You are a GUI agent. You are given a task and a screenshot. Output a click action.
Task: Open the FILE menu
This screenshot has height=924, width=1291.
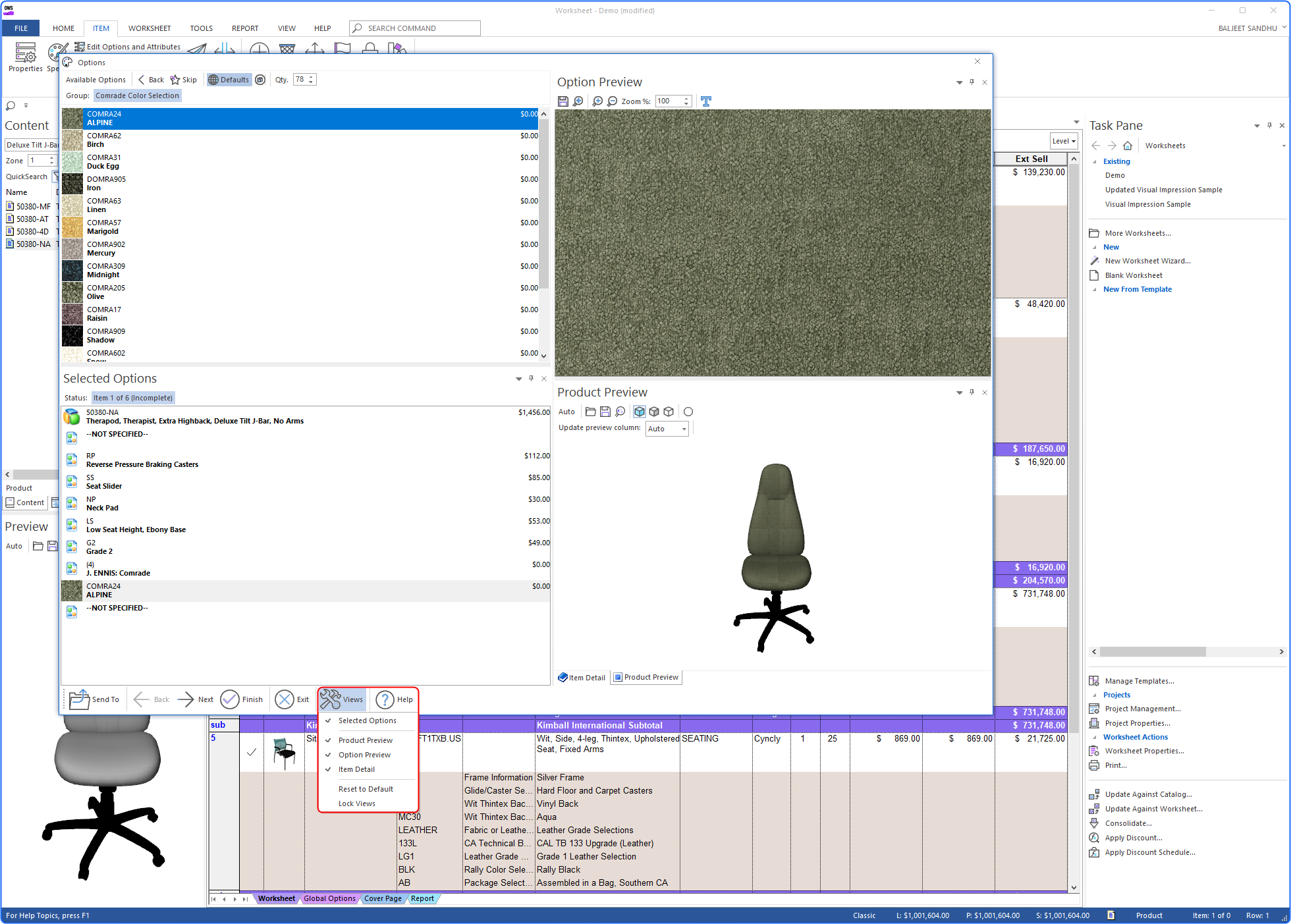pos(21,28)
